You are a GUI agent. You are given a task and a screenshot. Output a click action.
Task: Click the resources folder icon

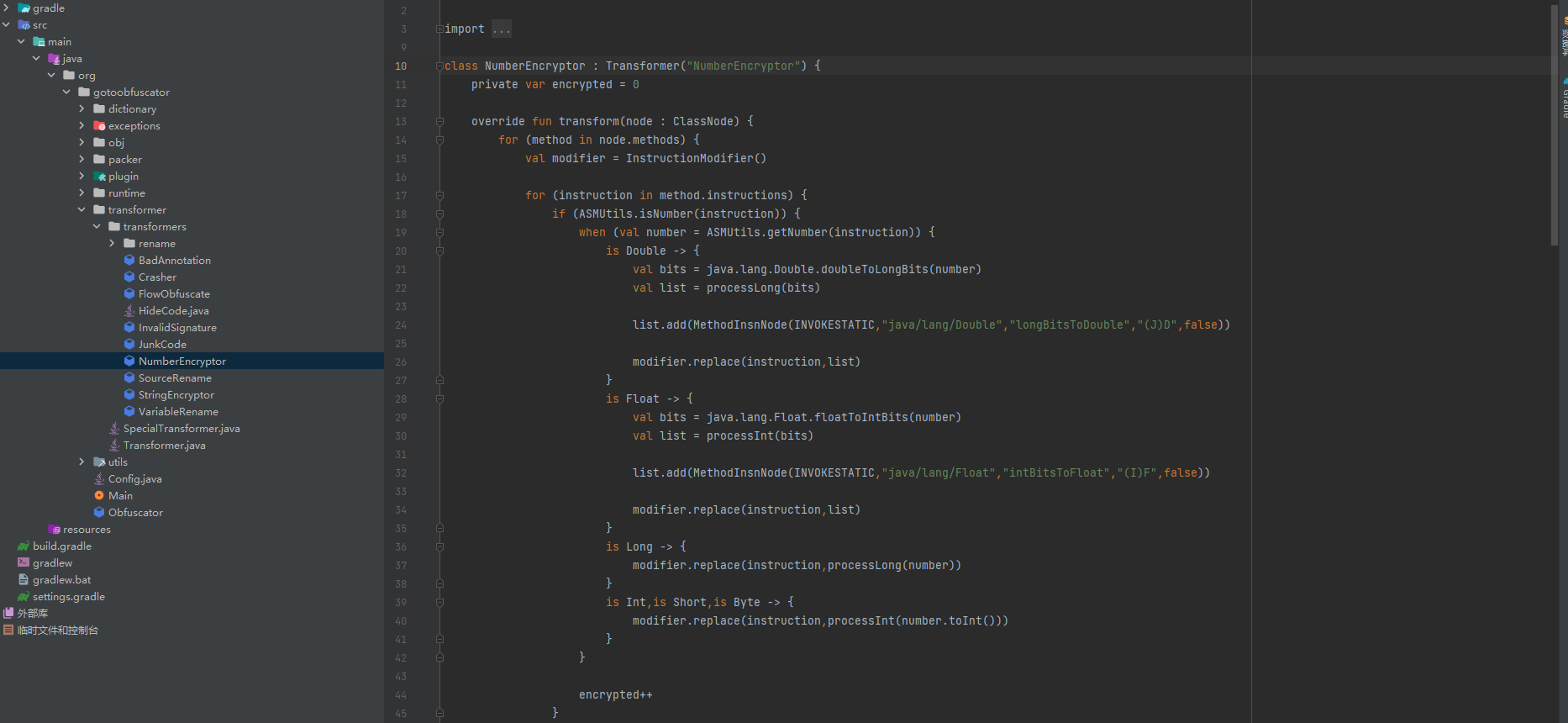click(x=54, y=529)
